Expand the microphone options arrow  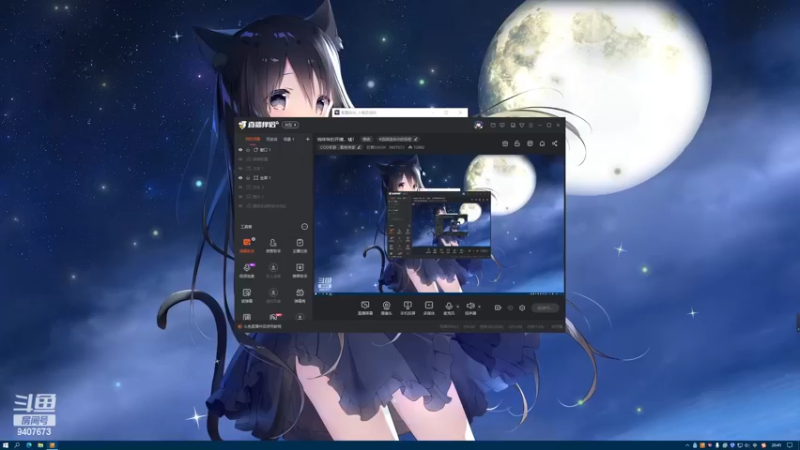point(458,307)
